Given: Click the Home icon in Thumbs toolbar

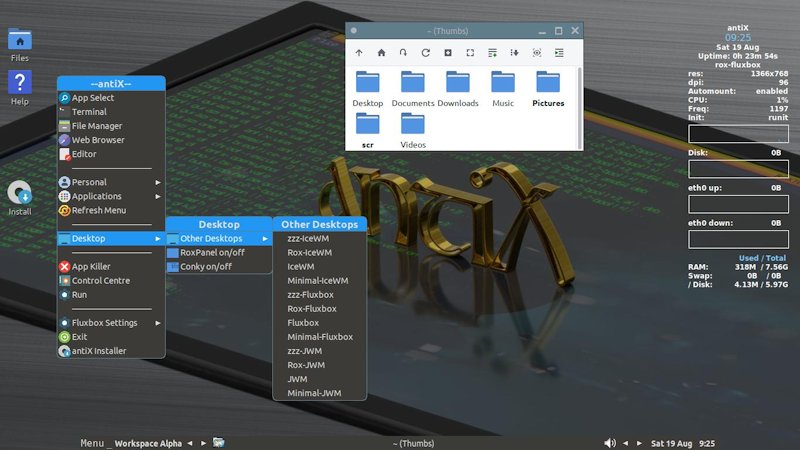Looking at the screenshot, I should point(381,53).
